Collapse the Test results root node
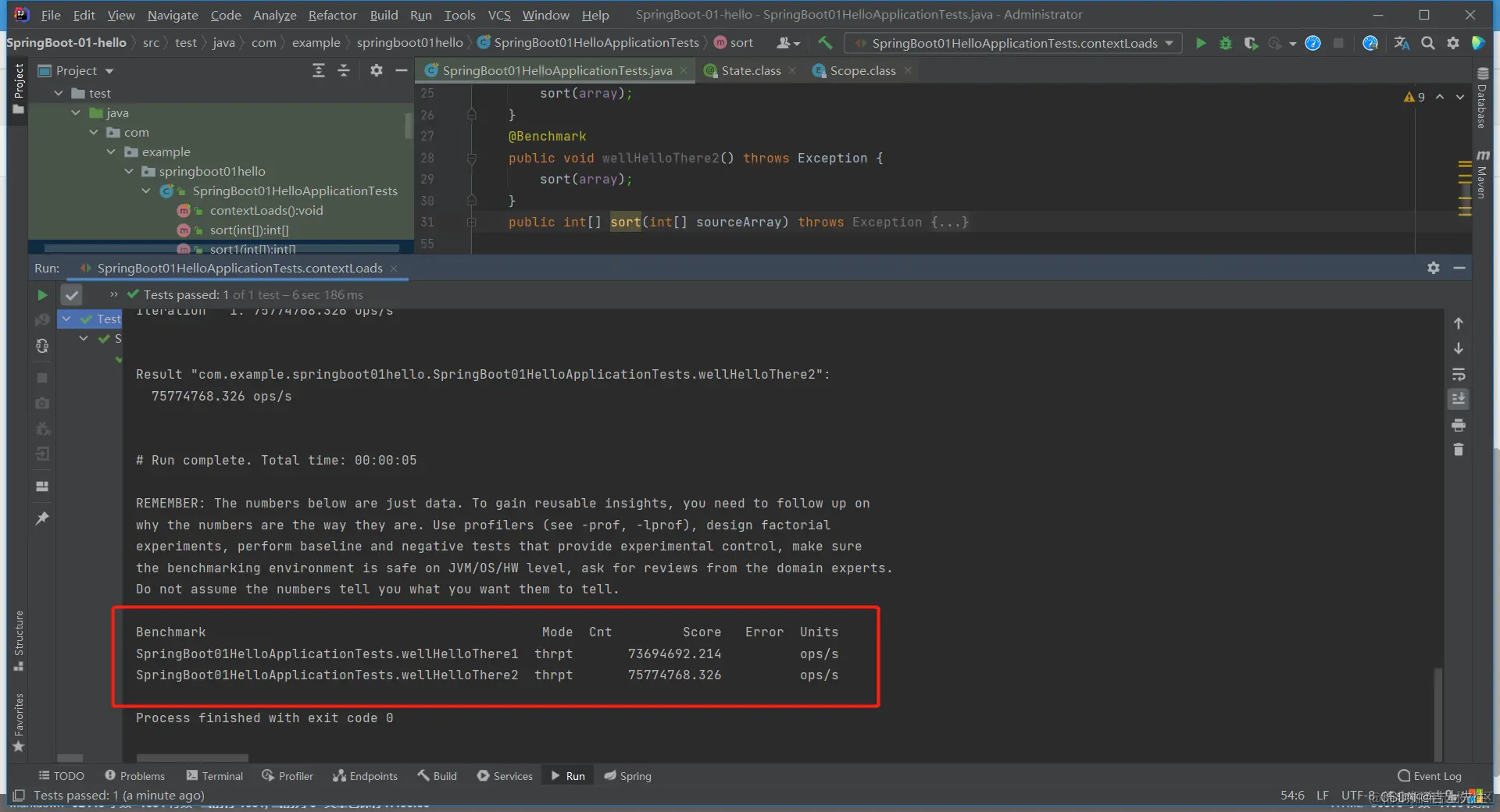 [67, 319]
